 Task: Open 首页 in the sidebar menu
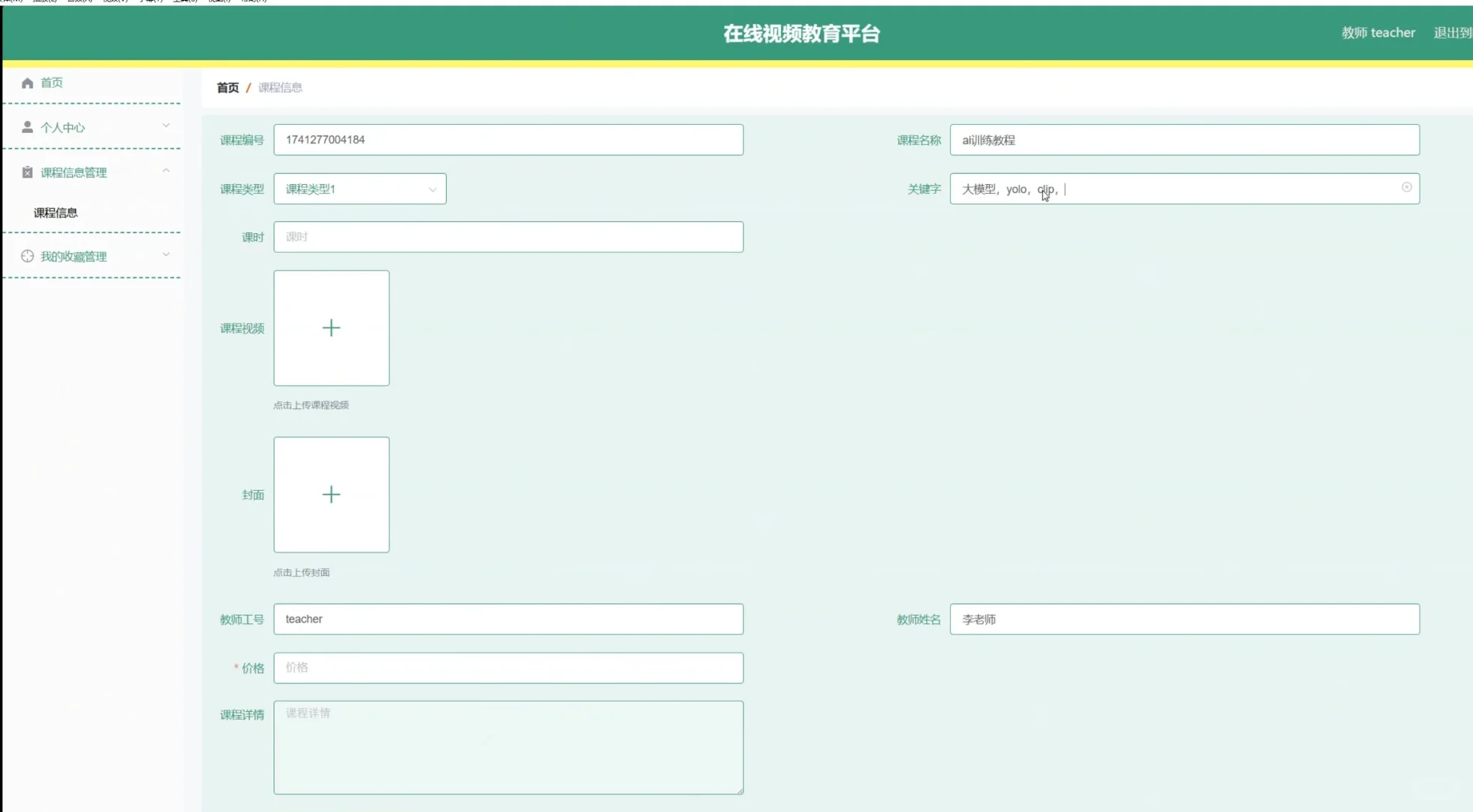pyautogui.click(x=51, y=83)
